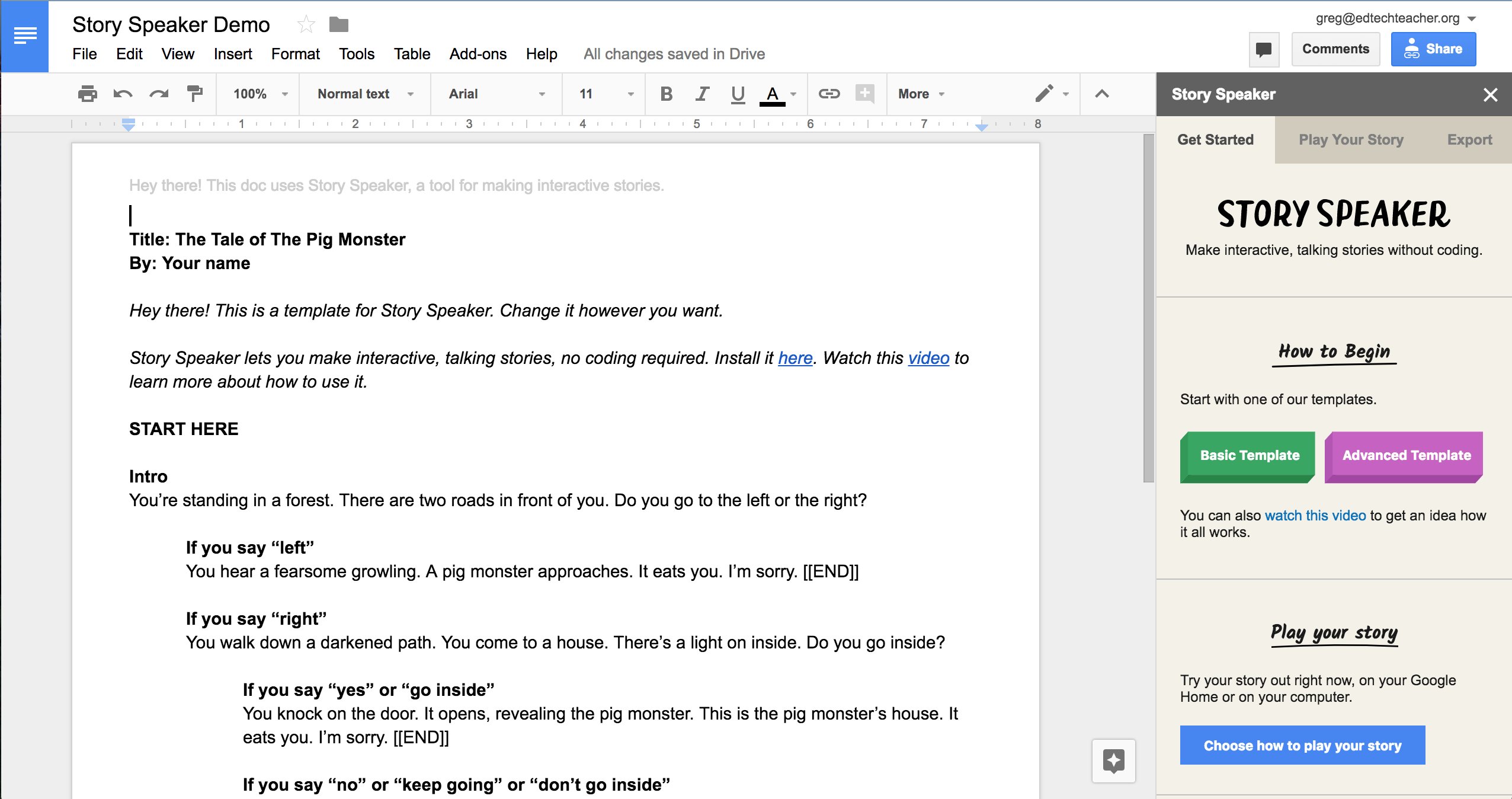The width and height of the screenshot is (1512, 799).
Task: Click Choose how to play your story
Action: click(x=1302, y=745)
